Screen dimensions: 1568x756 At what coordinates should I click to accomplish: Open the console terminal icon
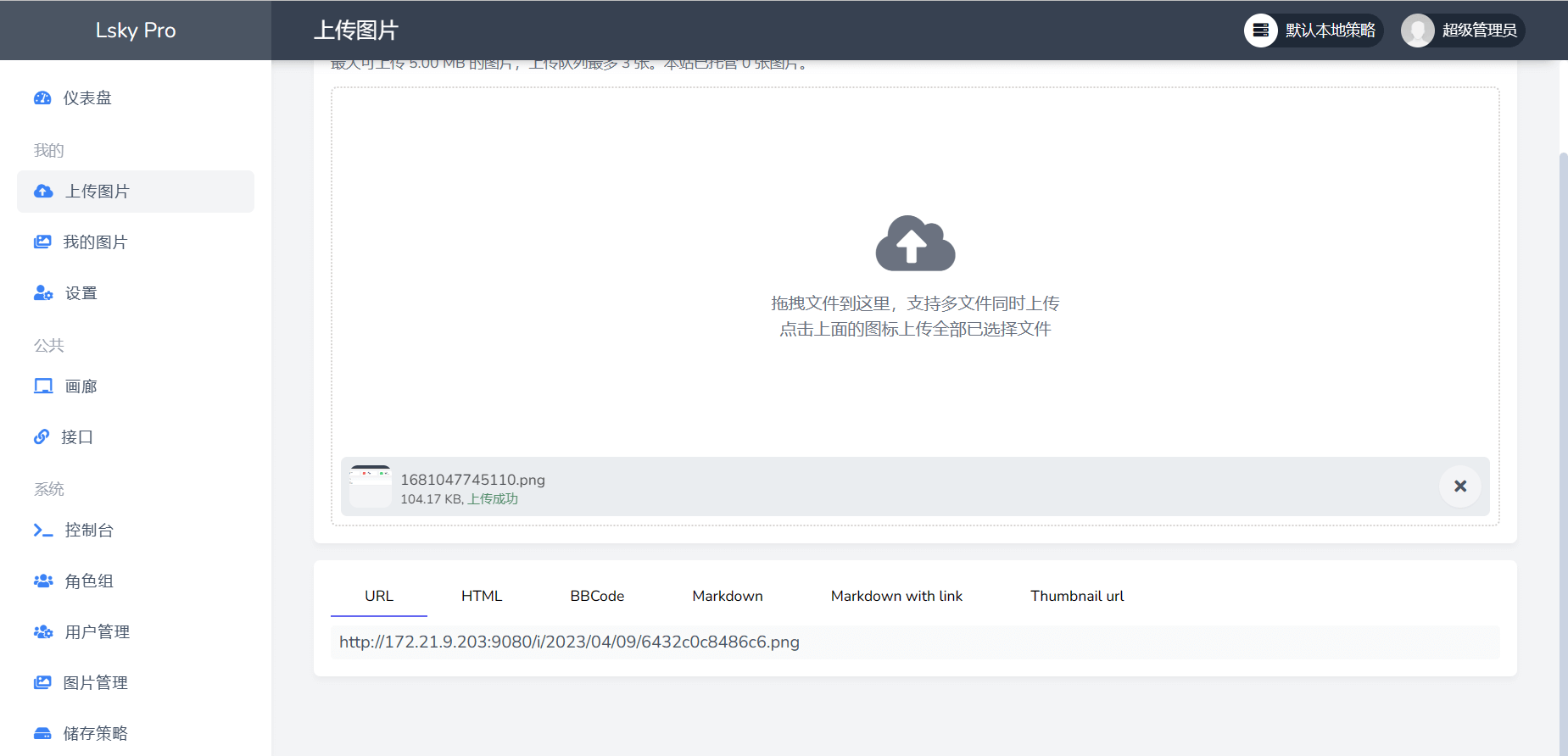pyautogui.click(x=42, y=531)
